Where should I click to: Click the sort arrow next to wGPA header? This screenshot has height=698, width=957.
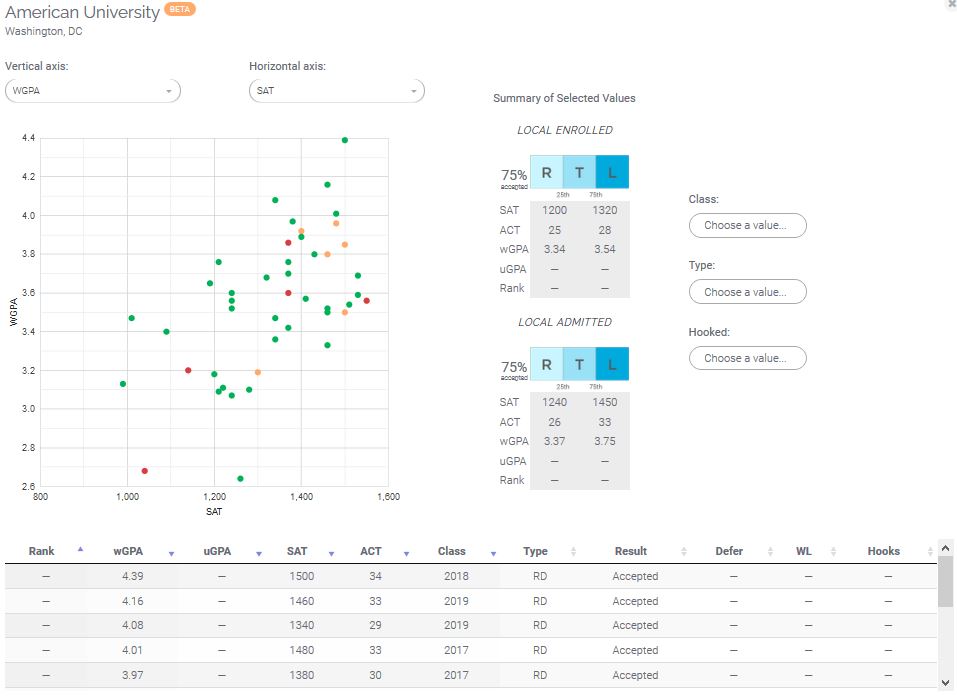click(x=172, y=553)
